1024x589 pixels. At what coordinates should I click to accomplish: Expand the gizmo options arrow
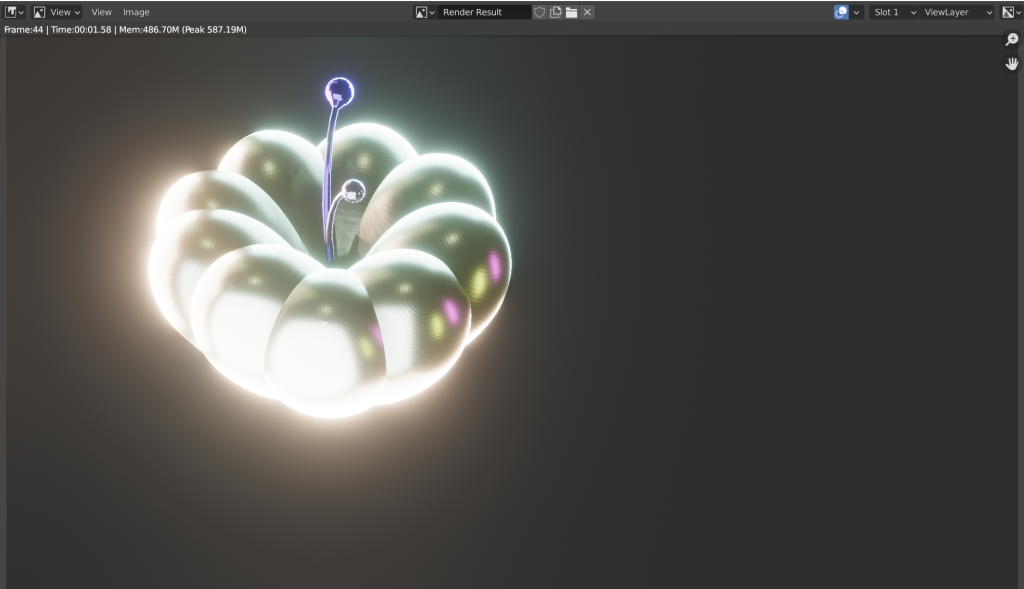click(856, 12)
